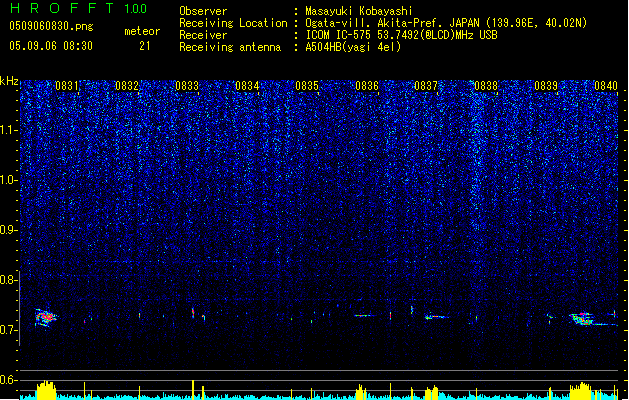Viewport: 629px width, 400px height.
Task: Click the 0836 time marker
Action: click(x=367, y=86)
